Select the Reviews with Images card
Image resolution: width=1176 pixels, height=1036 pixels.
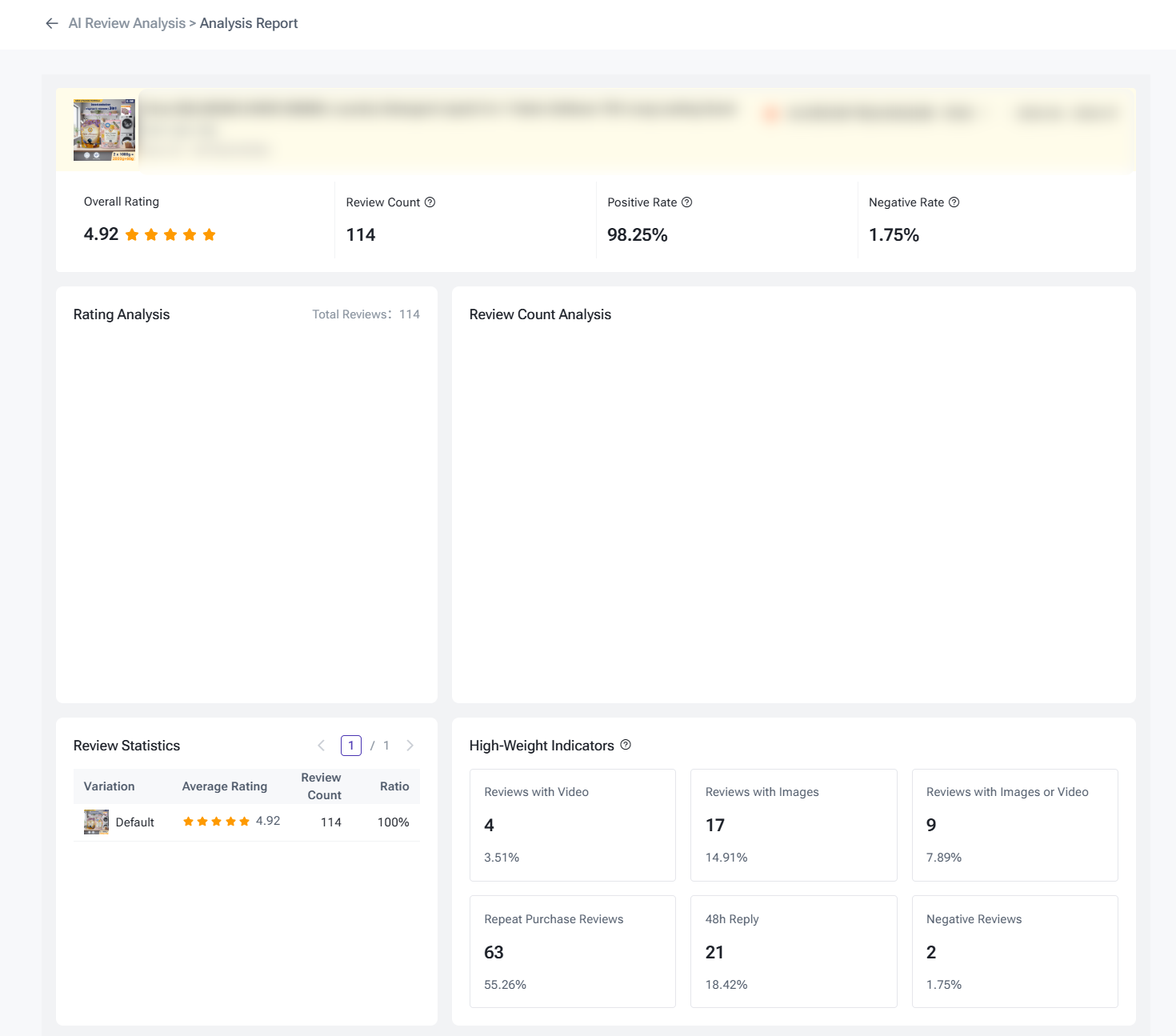pyautogui.click(x=794, y=825)
